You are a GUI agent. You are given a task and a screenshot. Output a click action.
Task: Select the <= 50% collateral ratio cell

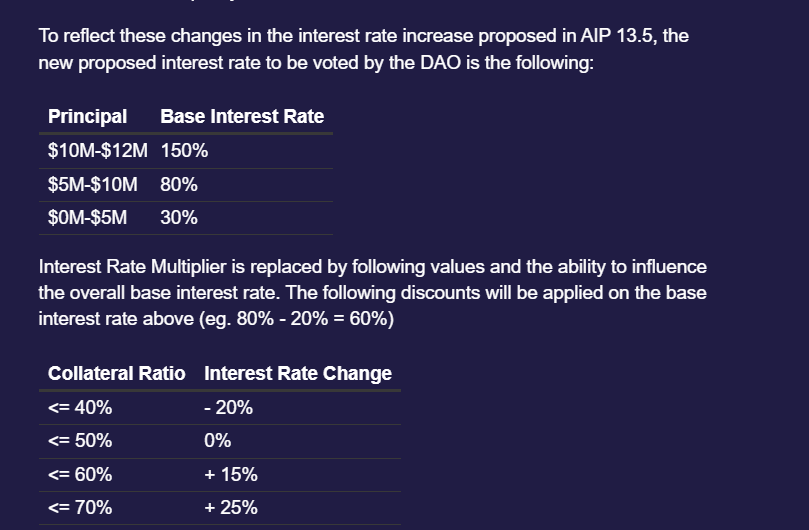tap(80, 441)
